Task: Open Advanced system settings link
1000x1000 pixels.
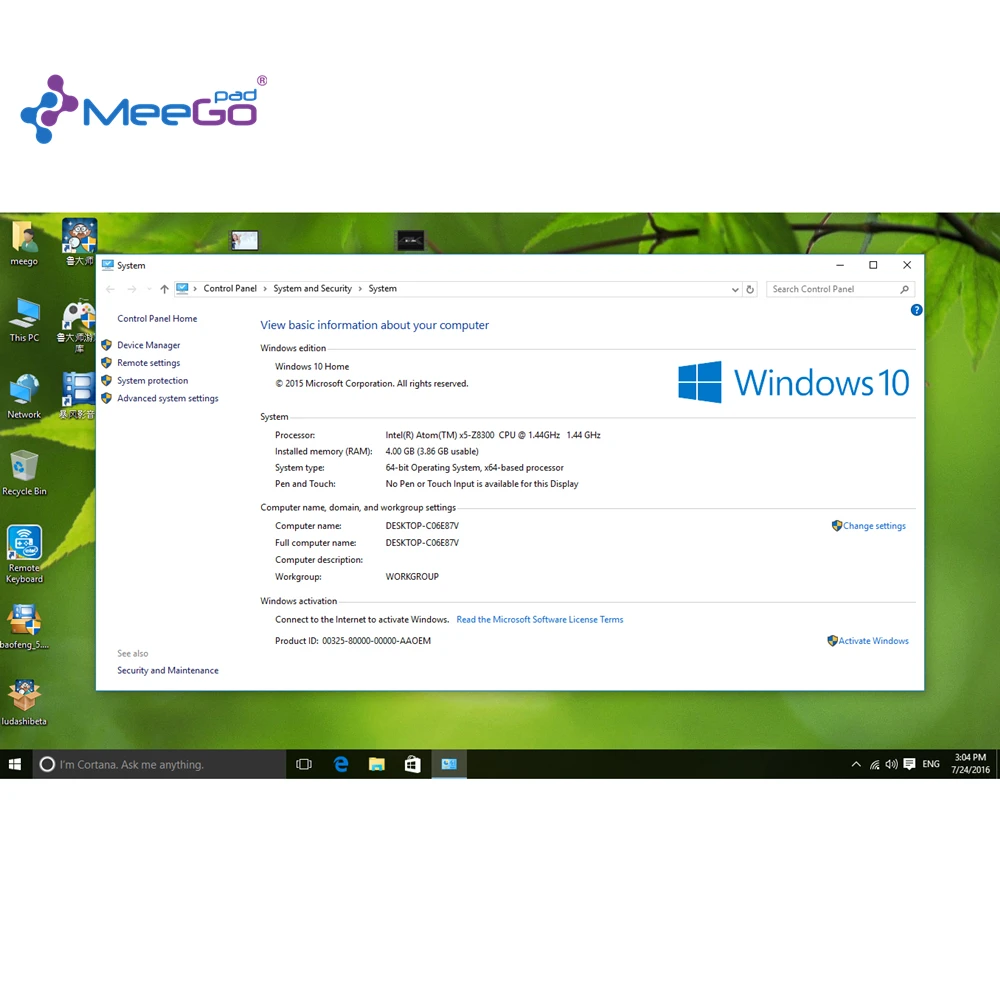Action: [x=168, y=399]
